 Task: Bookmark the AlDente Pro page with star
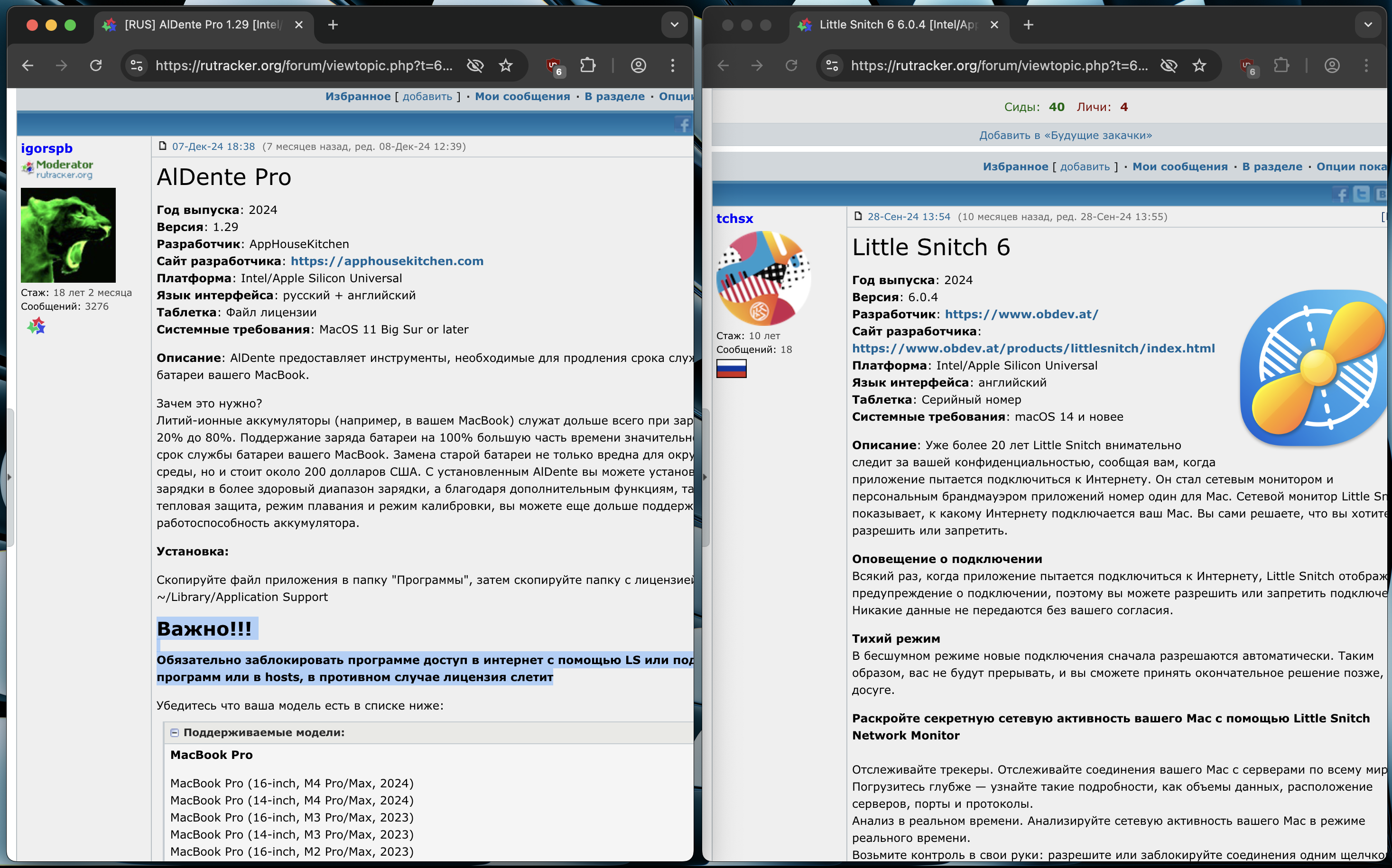[x=505, y=65]
